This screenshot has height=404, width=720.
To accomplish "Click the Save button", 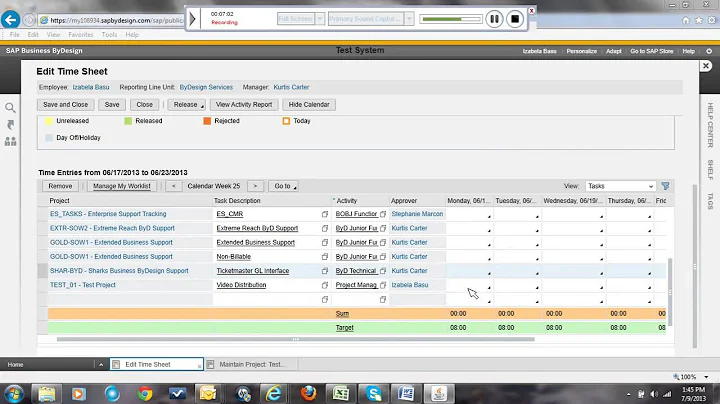I will pyautogui.click(x=112, y=105).
